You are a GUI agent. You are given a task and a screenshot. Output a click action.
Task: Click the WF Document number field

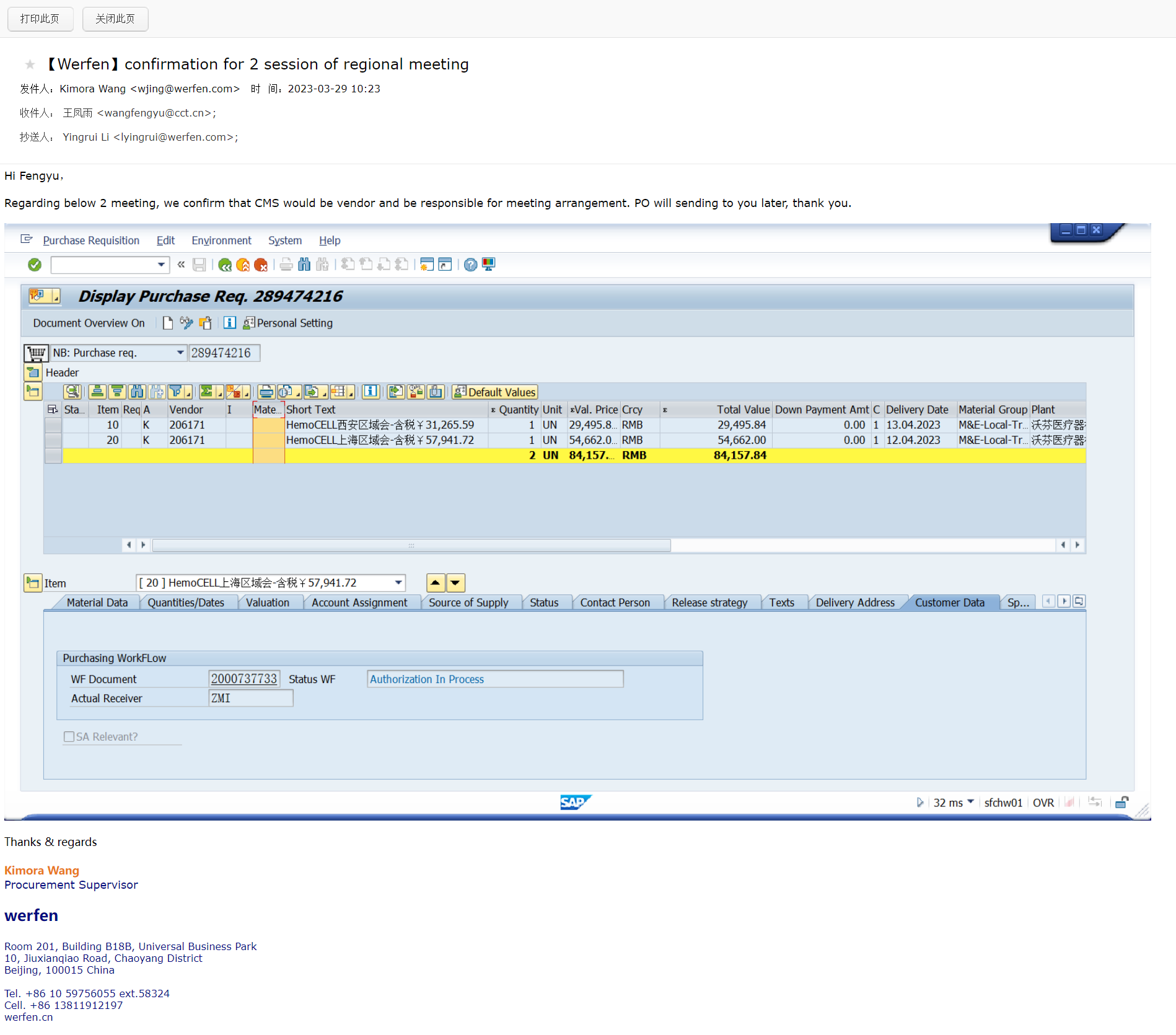tap(244, 679)
